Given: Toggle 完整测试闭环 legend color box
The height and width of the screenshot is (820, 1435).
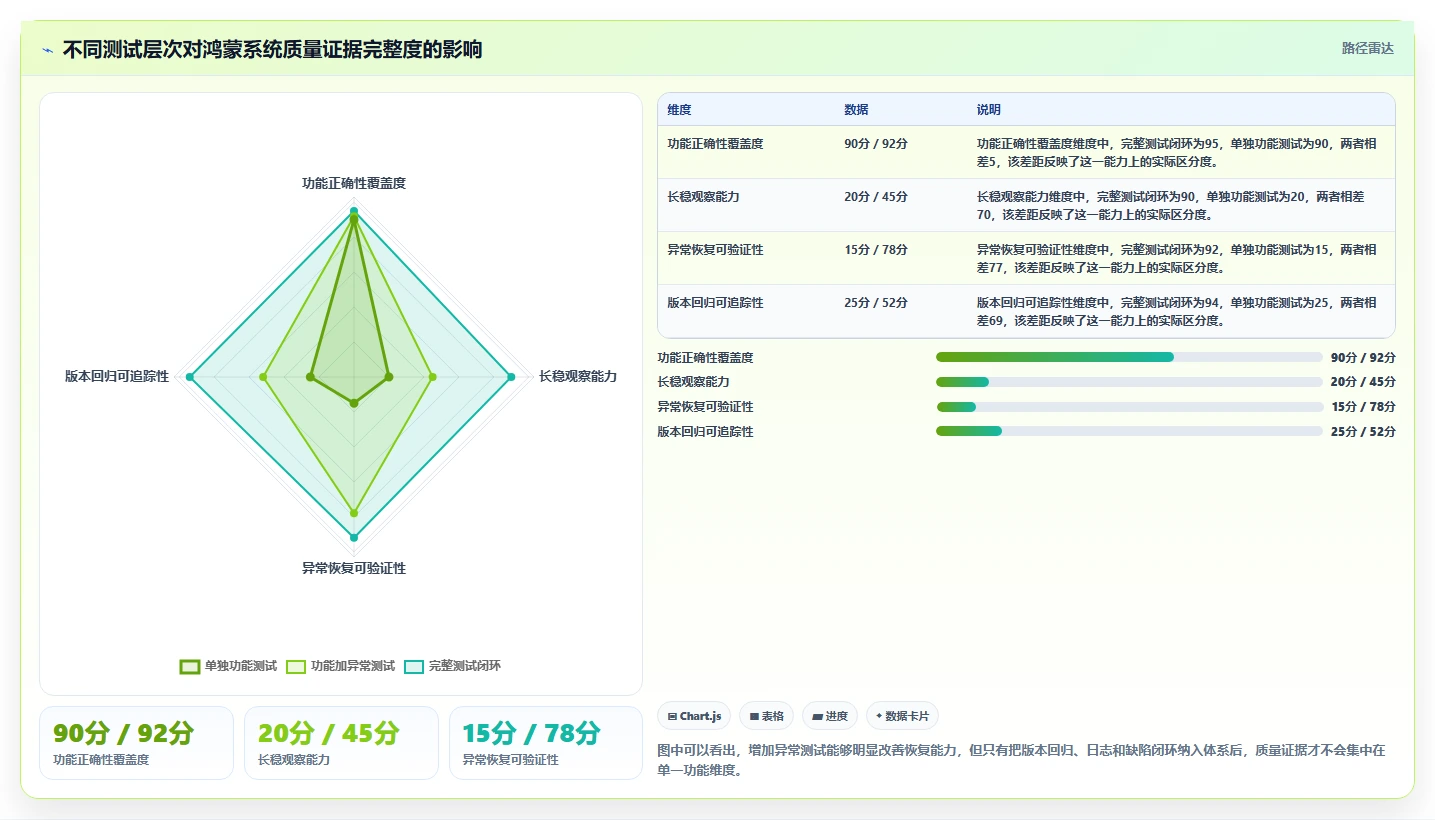Looking at the screenshot, I should coord(414,666).
